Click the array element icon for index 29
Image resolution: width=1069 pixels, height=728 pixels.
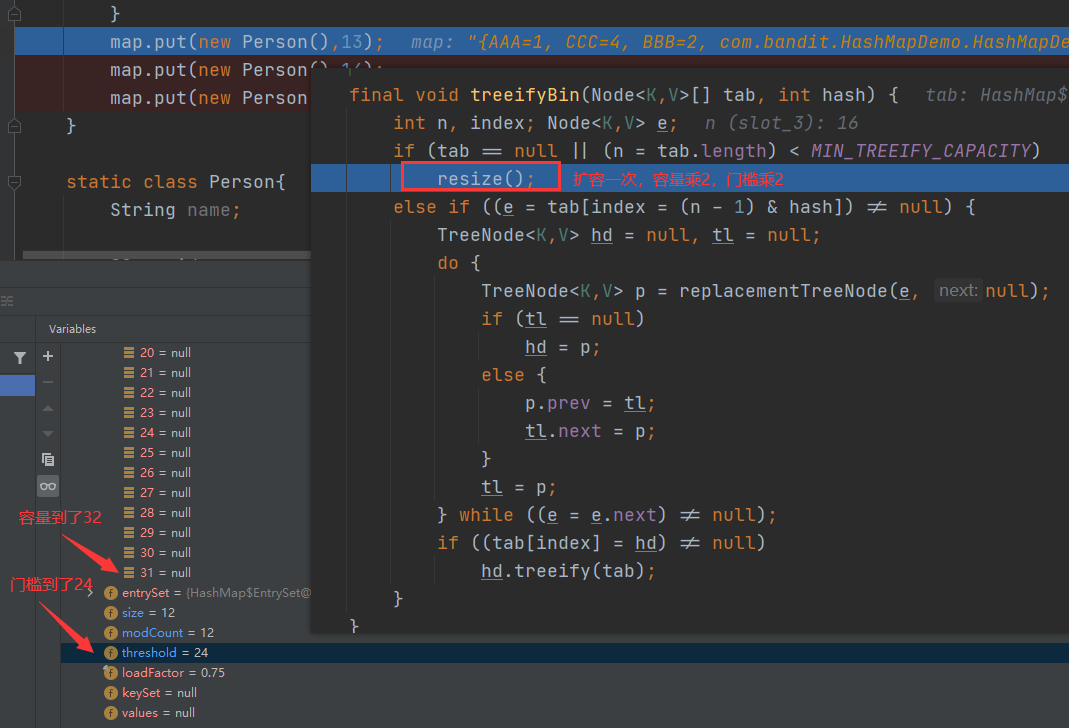(129, 532)
